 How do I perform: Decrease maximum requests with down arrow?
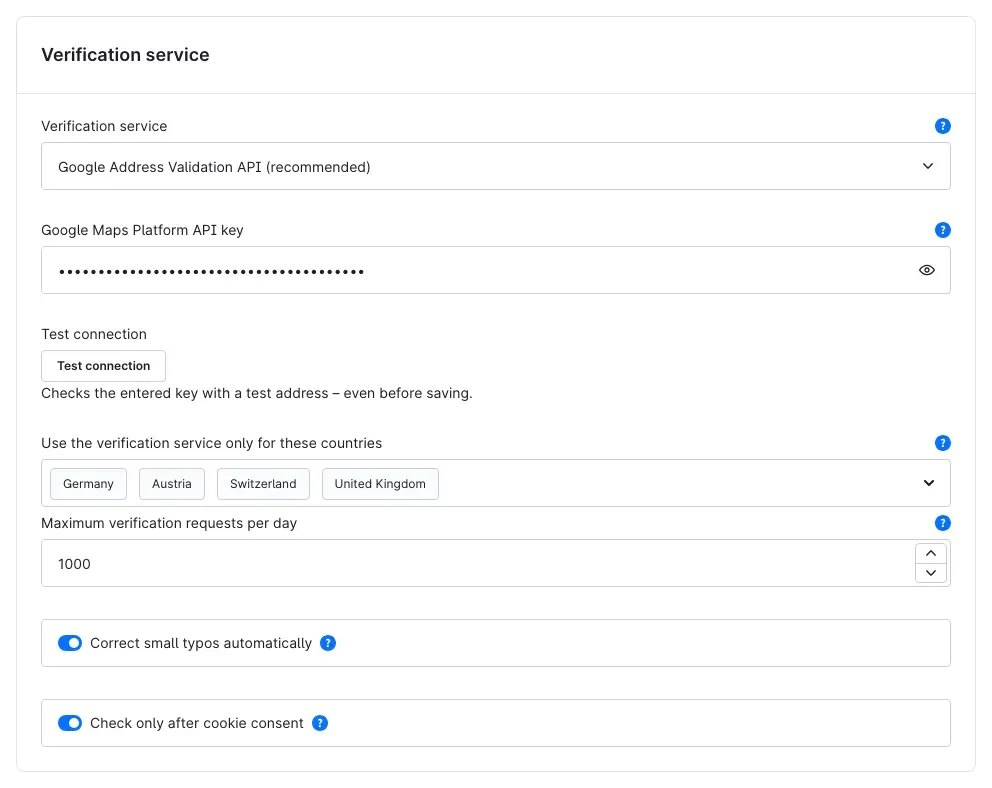[931, 573]
